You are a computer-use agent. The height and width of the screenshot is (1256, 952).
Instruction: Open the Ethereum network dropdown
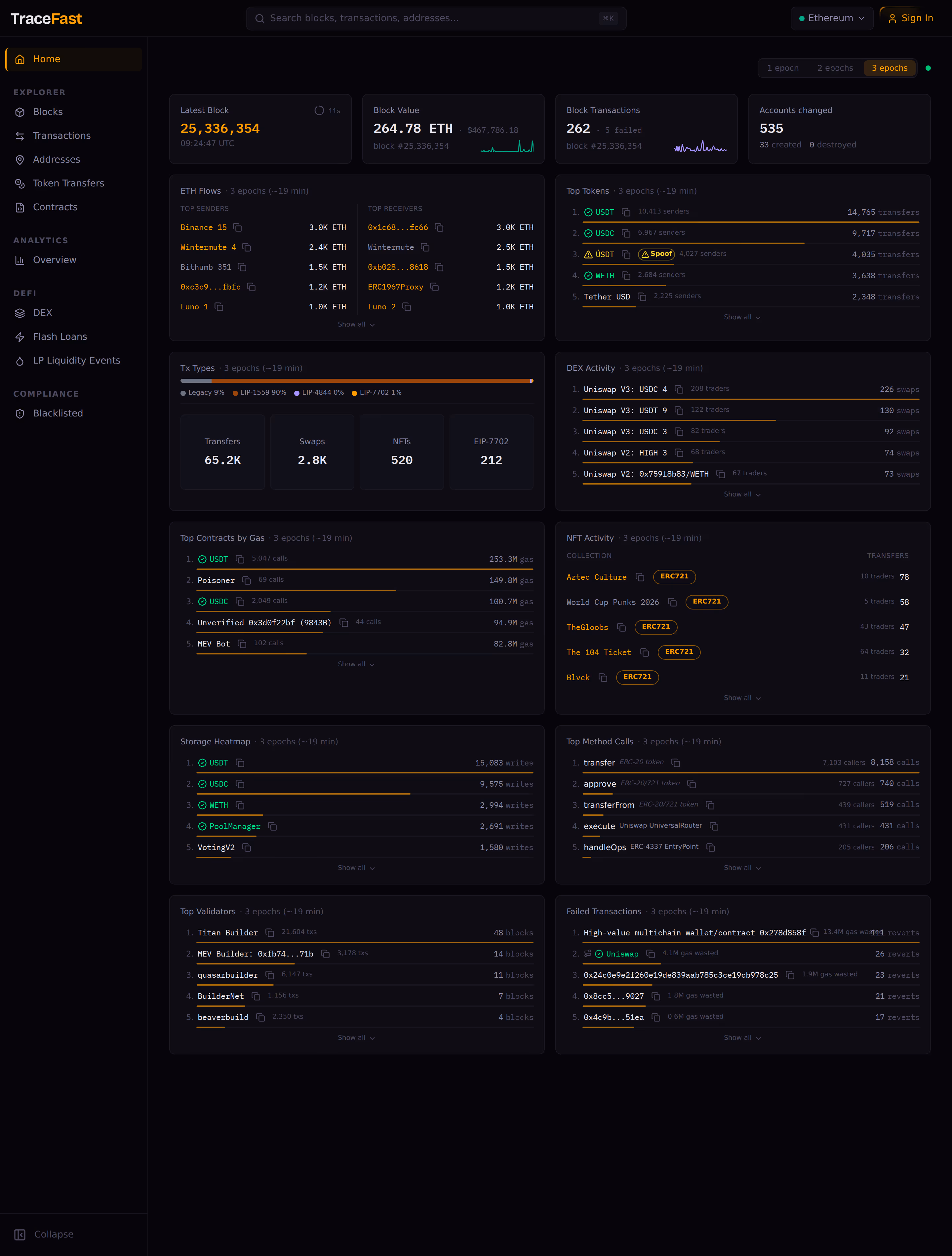832,18
